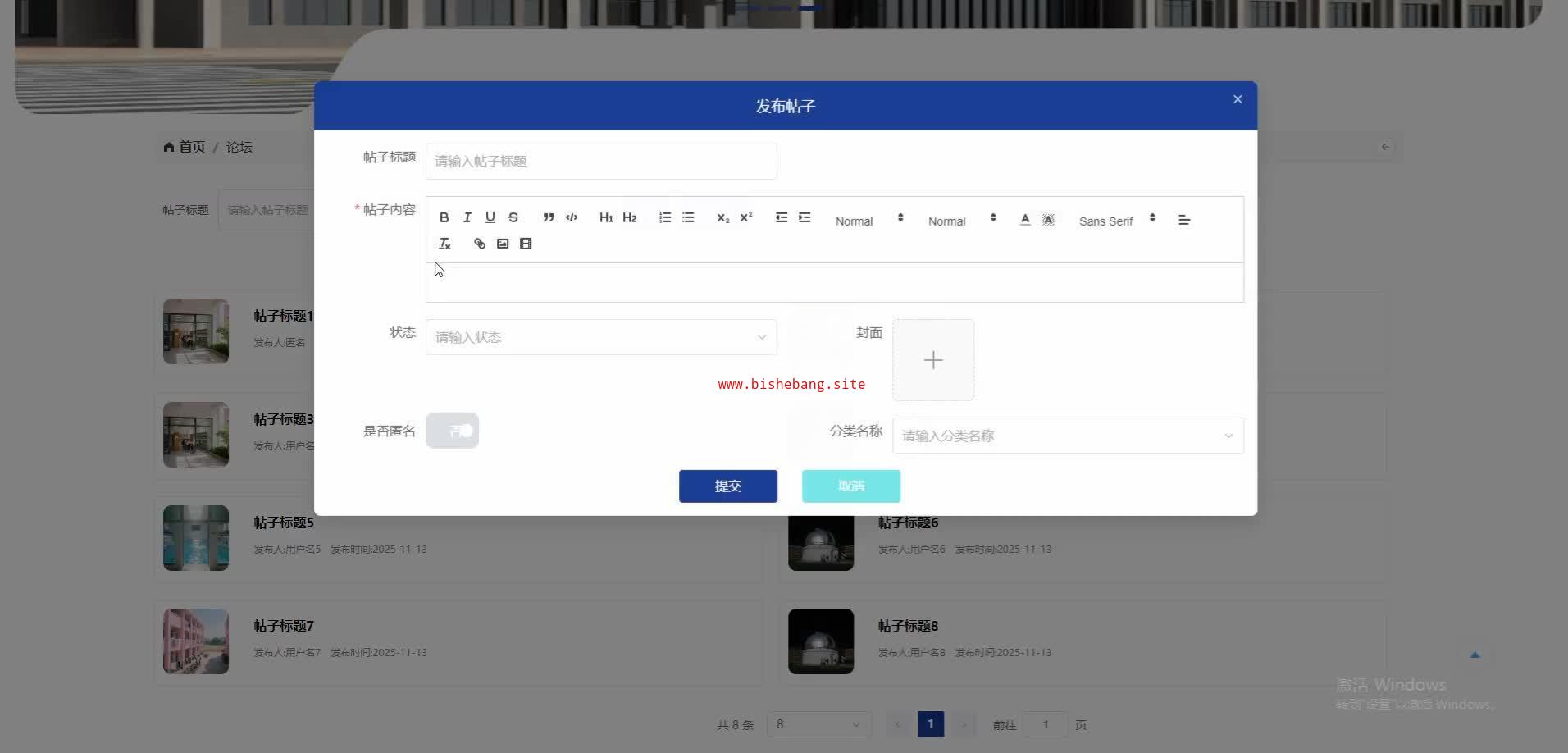This screenshot has height=753, width=1568.
Task: Upload a cover image via plus box
Action: (x=933, y=360)
